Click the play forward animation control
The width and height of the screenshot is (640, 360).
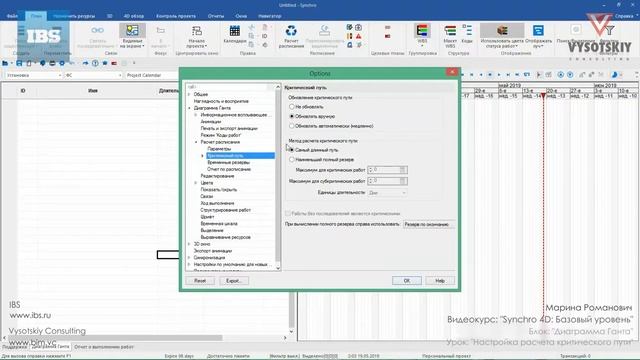coord(499,75)
